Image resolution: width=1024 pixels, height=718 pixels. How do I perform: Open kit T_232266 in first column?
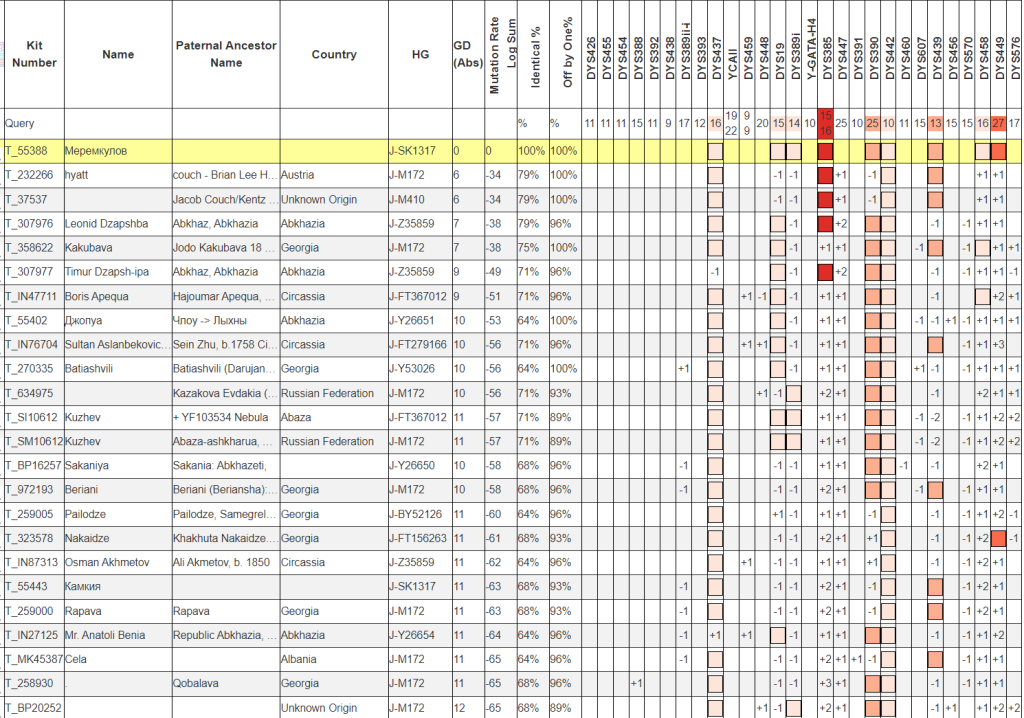31,174
